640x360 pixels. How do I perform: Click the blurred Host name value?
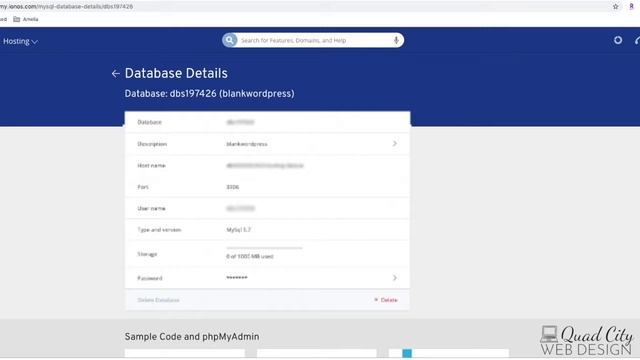click(x=265, y=165)
